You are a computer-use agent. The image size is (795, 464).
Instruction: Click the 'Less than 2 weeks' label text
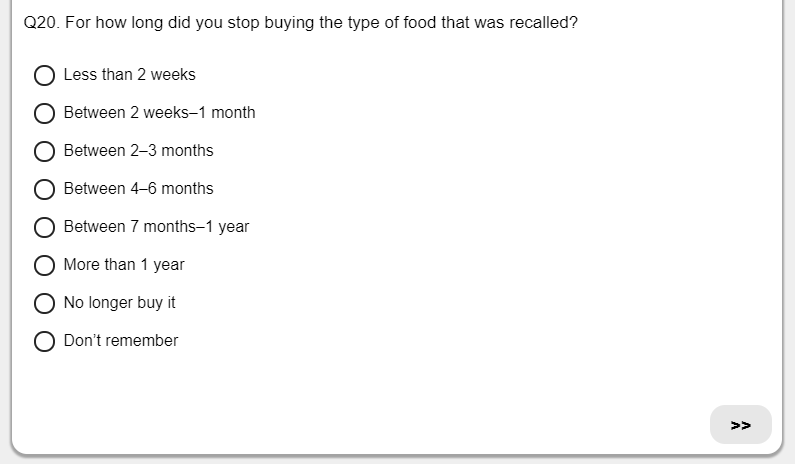(129, 75)
